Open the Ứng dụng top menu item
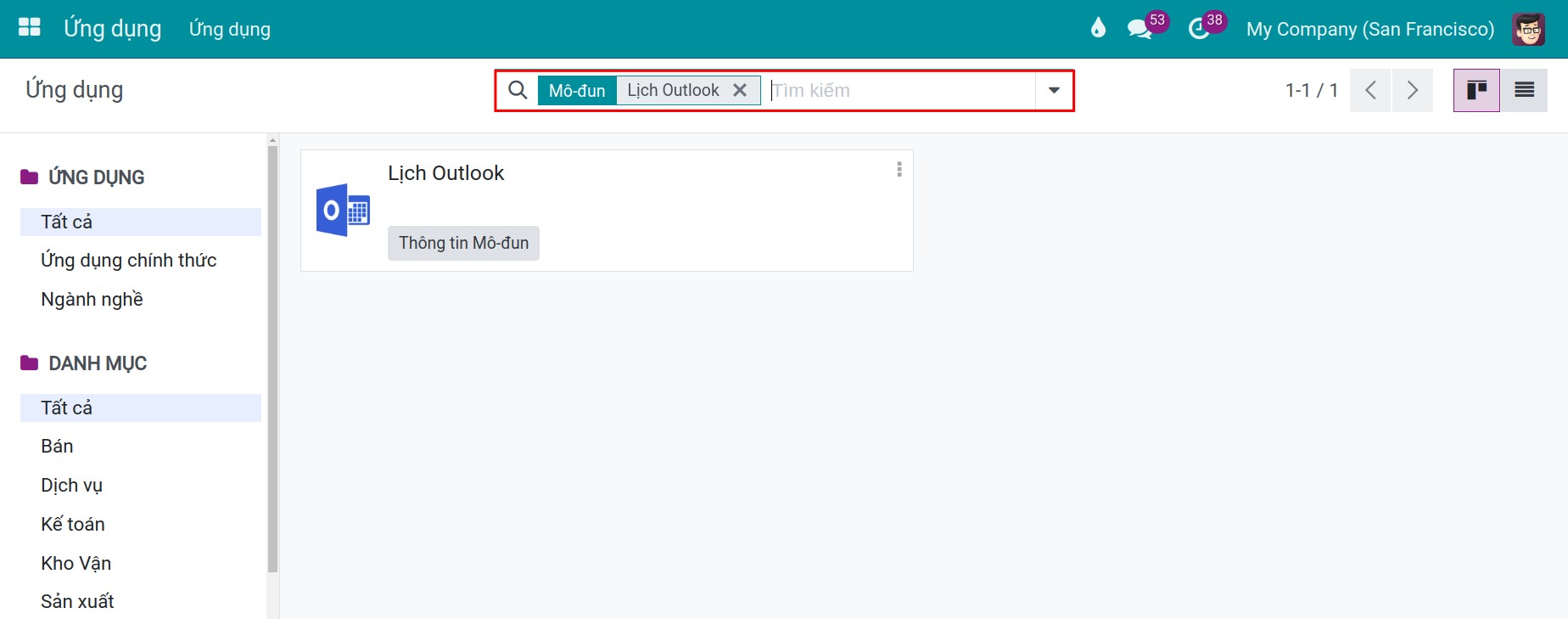This screenshot has height=619, width=1568. tap(230, 29)
